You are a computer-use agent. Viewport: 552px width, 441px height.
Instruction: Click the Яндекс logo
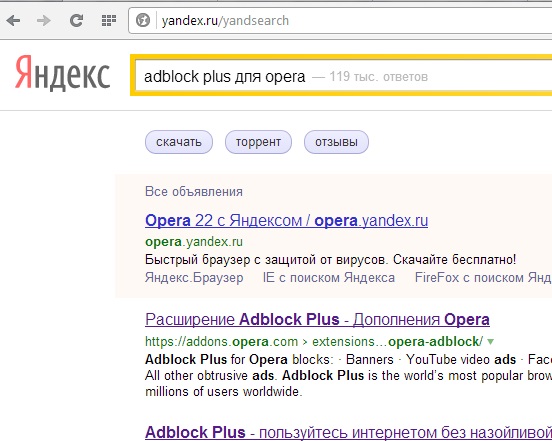pyautogui.click(x=63, y=74)
